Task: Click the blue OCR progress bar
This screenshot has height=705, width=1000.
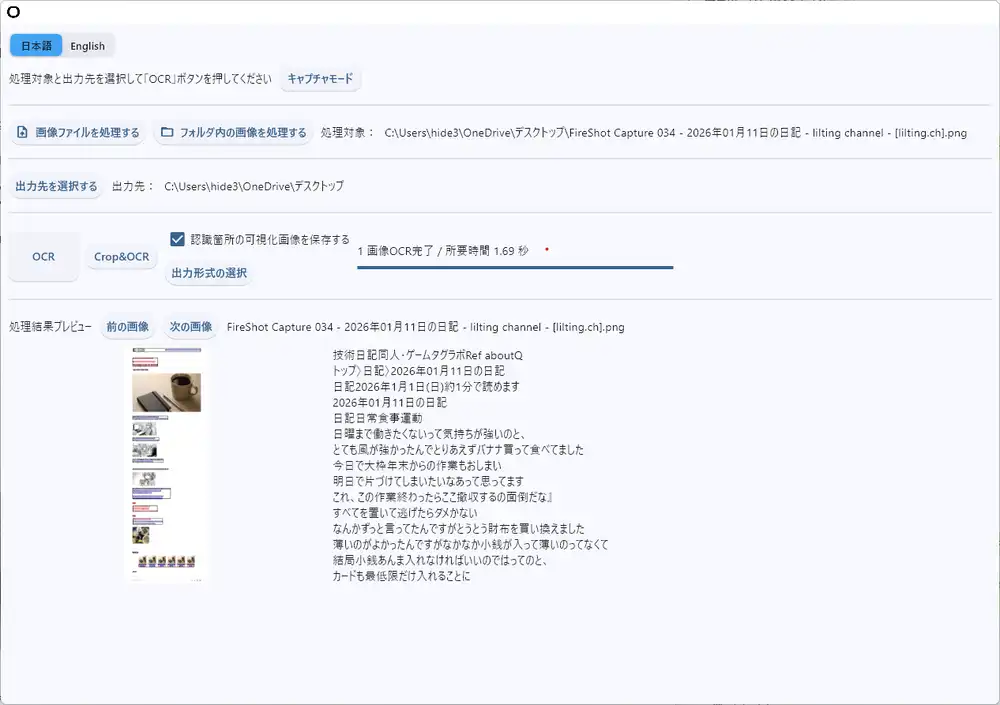Action: (x=513, y=268)
